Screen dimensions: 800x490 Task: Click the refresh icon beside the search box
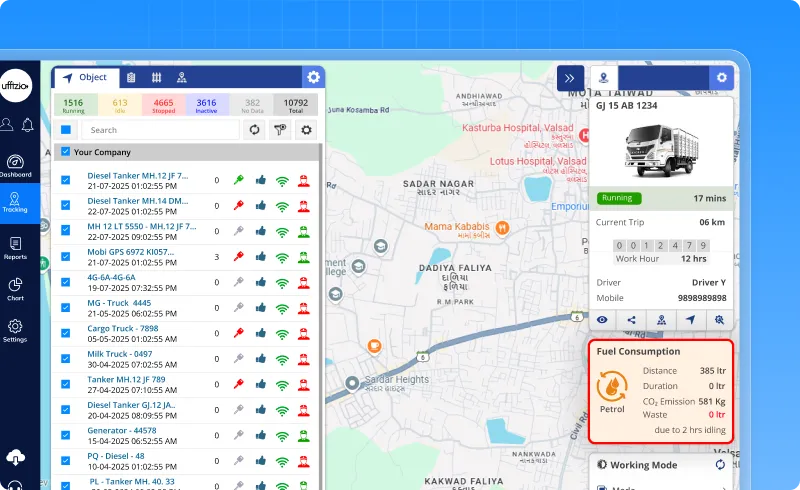pyautogui.click(x=255, y=130)
